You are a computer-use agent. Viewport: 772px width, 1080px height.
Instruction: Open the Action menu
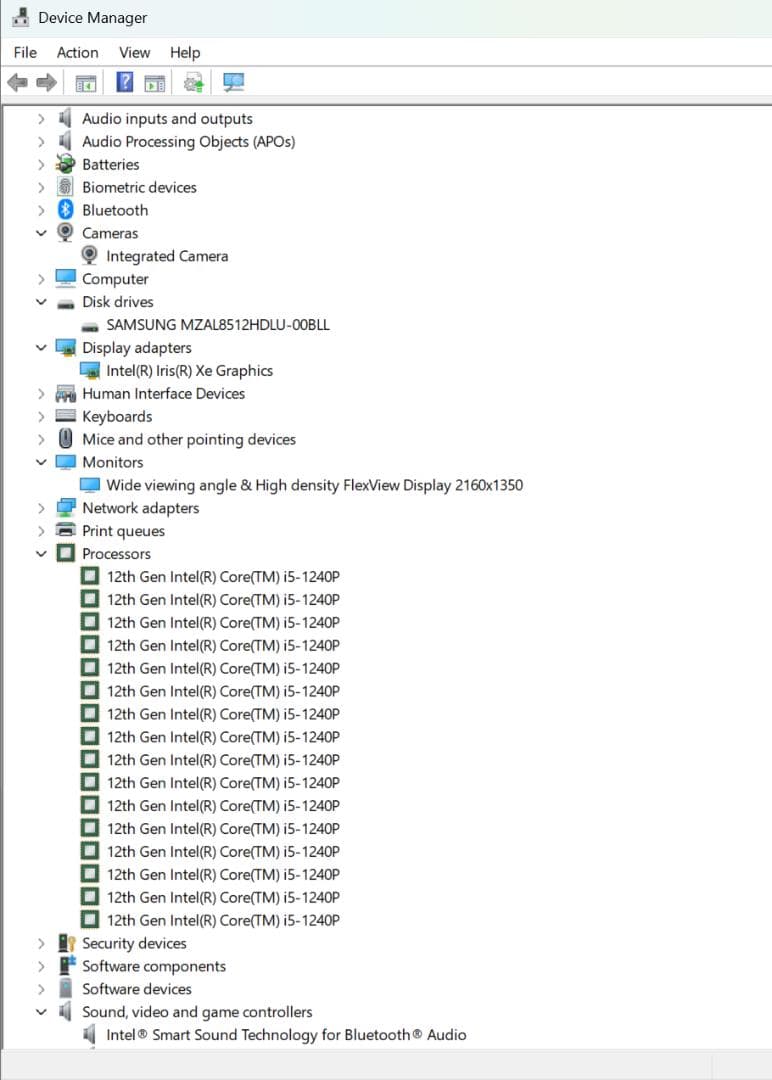coord(77,52)
